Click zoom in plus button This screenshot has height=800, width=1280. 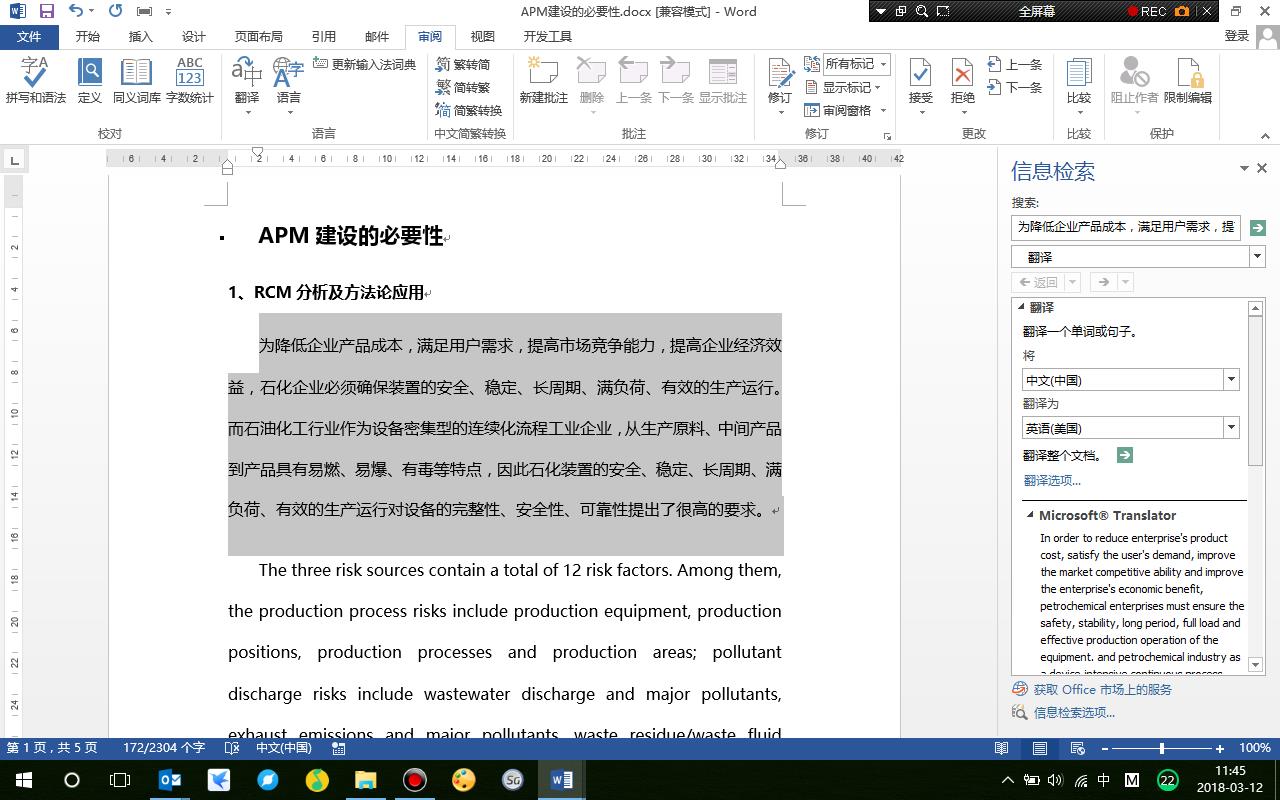coord(1219,748)
